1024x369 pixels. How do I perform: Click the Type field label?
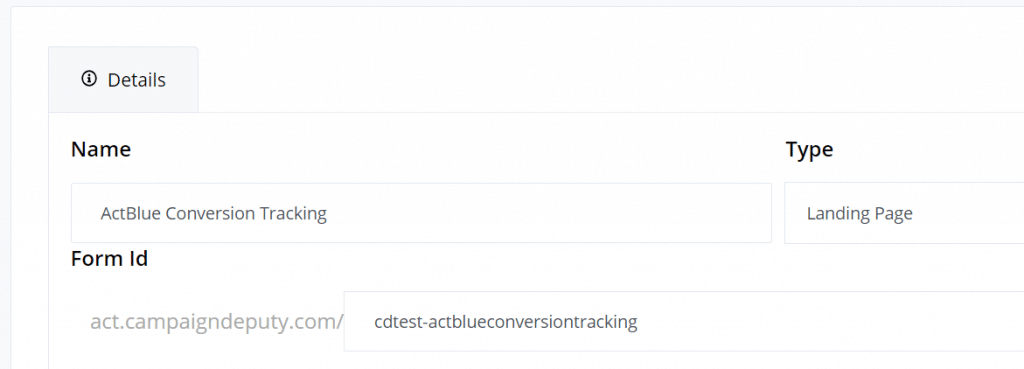[809, 150]
